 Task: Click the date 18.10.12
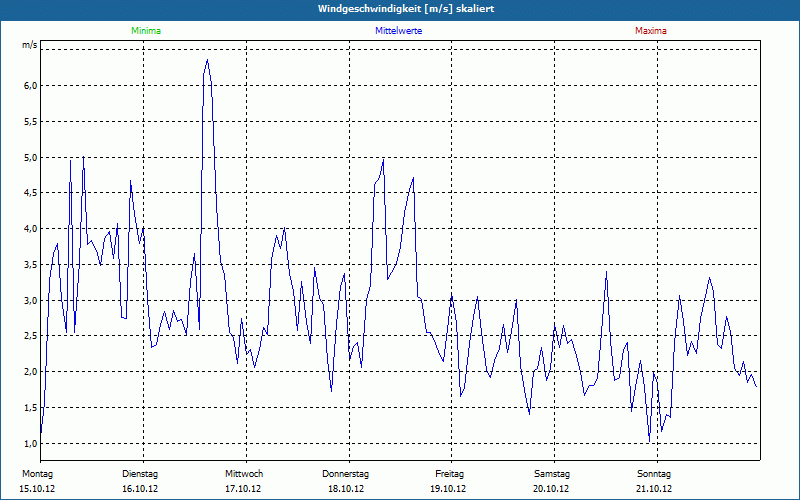346,489
